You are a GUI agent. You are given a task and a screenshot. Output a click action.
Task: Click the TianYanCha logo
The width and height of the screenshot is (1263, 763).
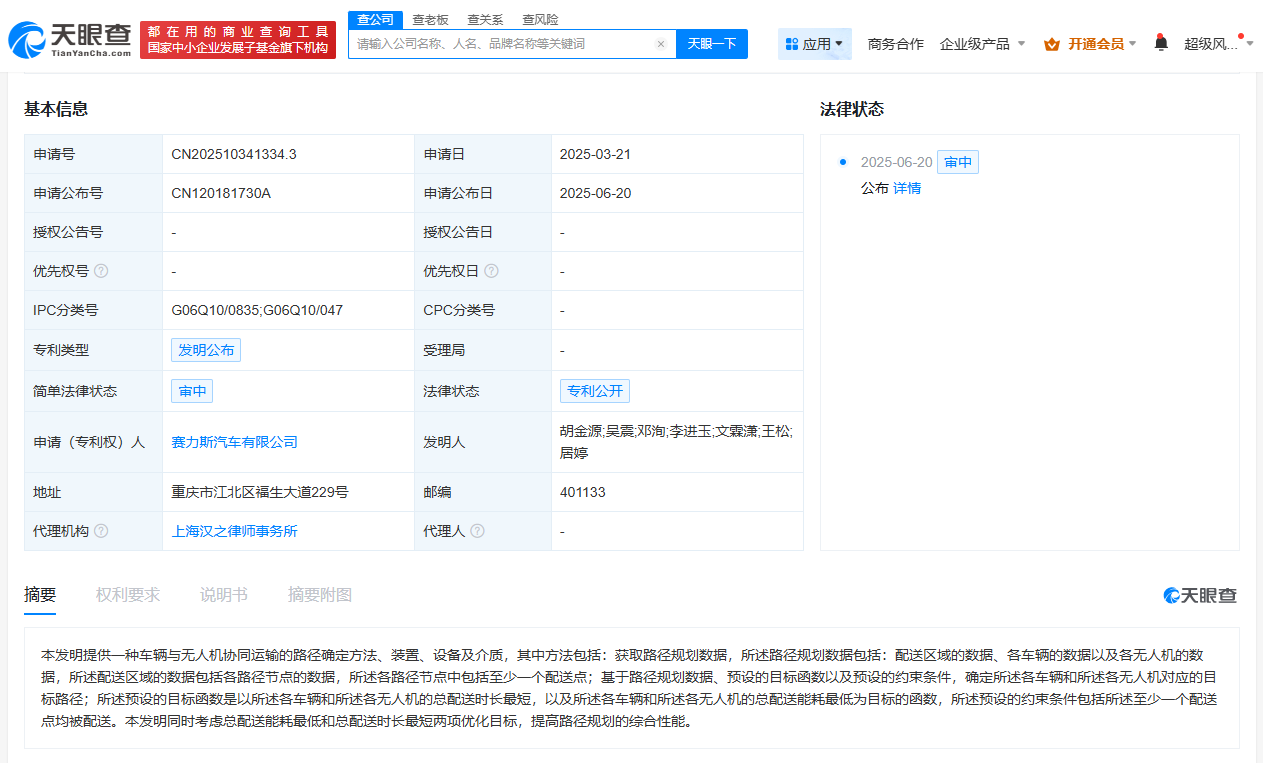pos(70,40)
